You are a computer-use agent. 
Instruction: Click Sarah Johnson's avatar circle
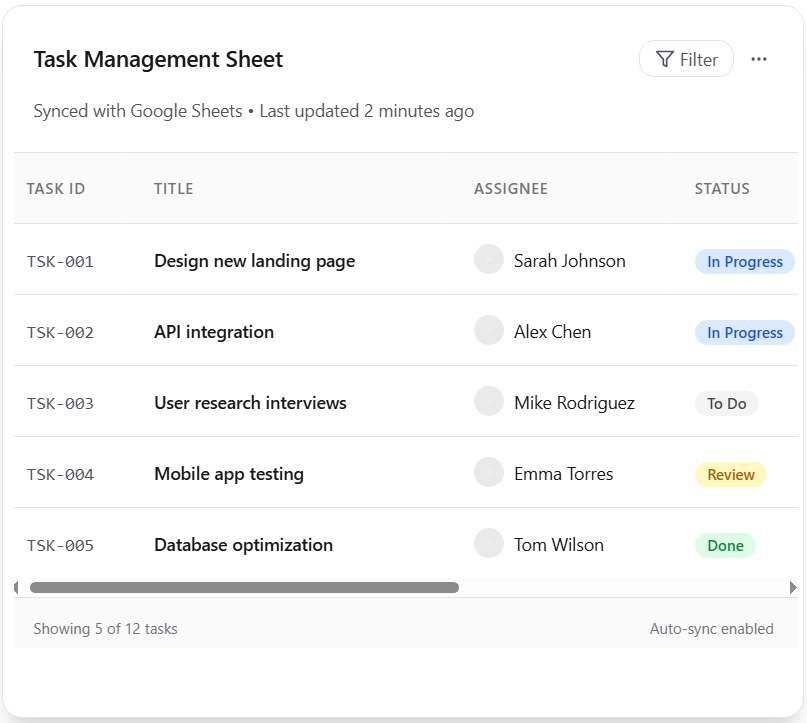click(488, 259)
